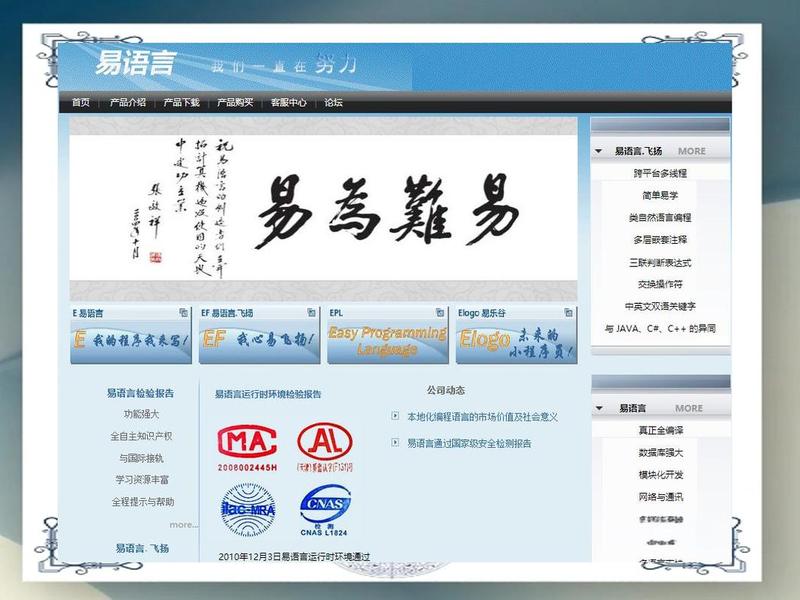Open the 功能强大 entry
The width and height of the screenshot is (800, 600).
tap(141, 414)
